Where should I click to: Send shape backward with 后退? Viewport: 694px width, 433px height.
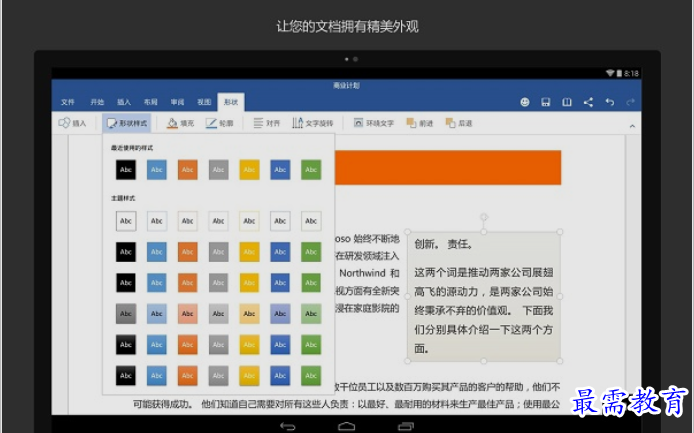pos(459,123)
